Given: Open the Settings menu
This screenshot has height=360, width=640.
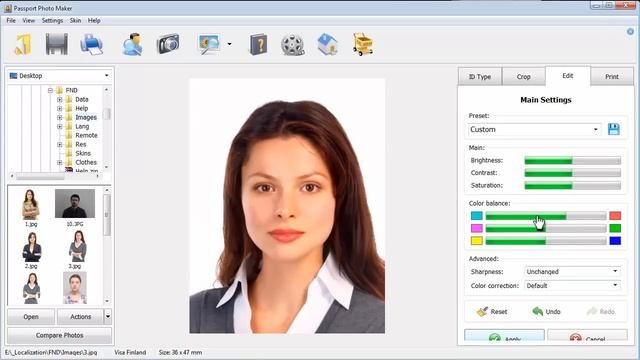Looking at the screenshot, I should click(x=52, y=20).
